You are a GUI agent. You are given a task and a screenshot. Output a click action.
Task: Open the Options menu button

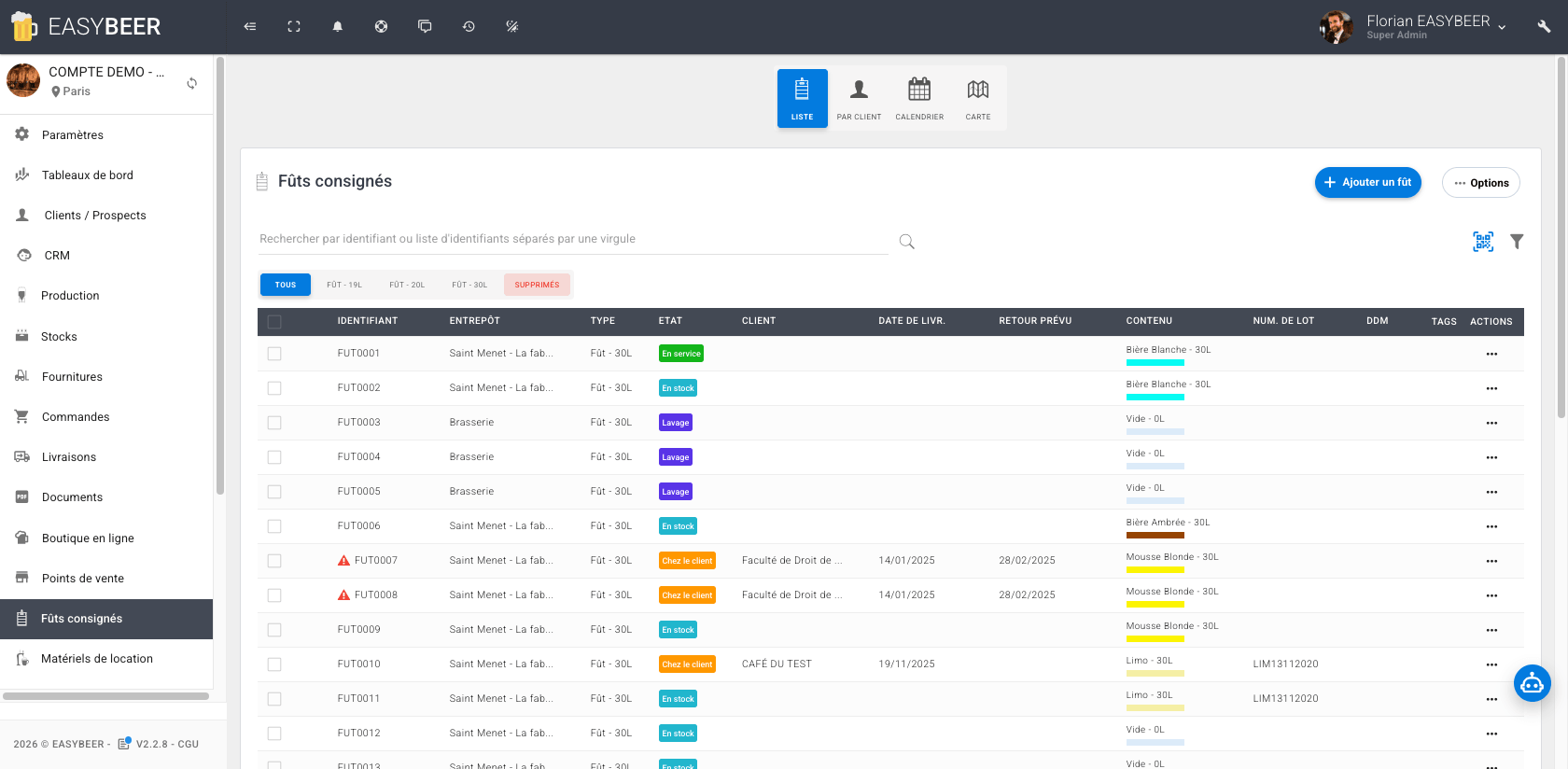click(x=1480, y=183)
